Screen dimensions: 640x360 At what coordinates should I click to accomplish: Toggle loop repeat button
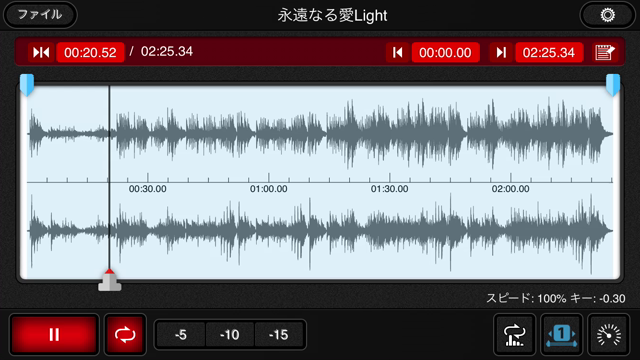tap(125, 335)
